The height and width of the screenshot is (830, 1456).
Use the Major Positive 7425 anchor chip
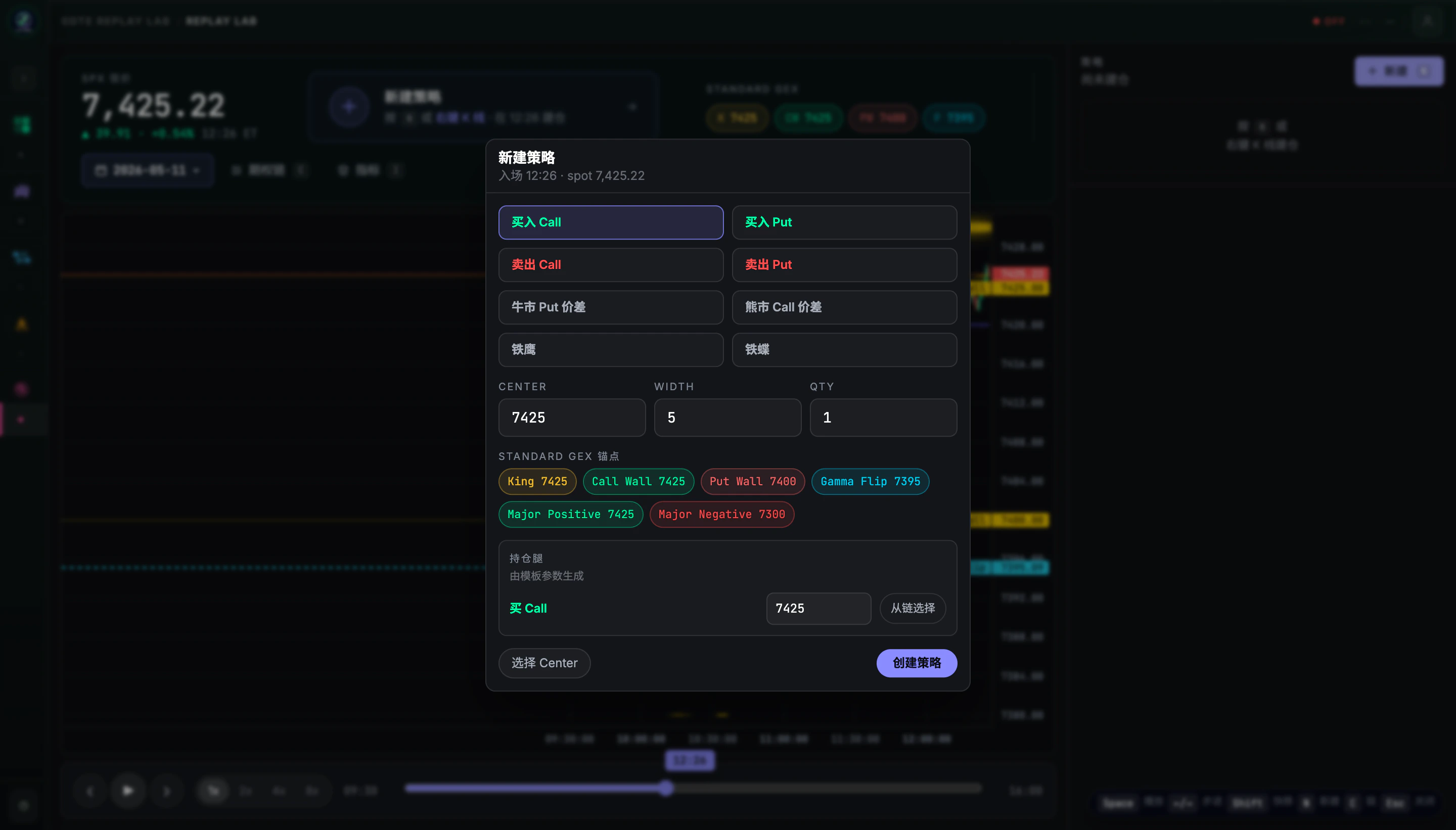pyautogui.click(x=571, y=515)
